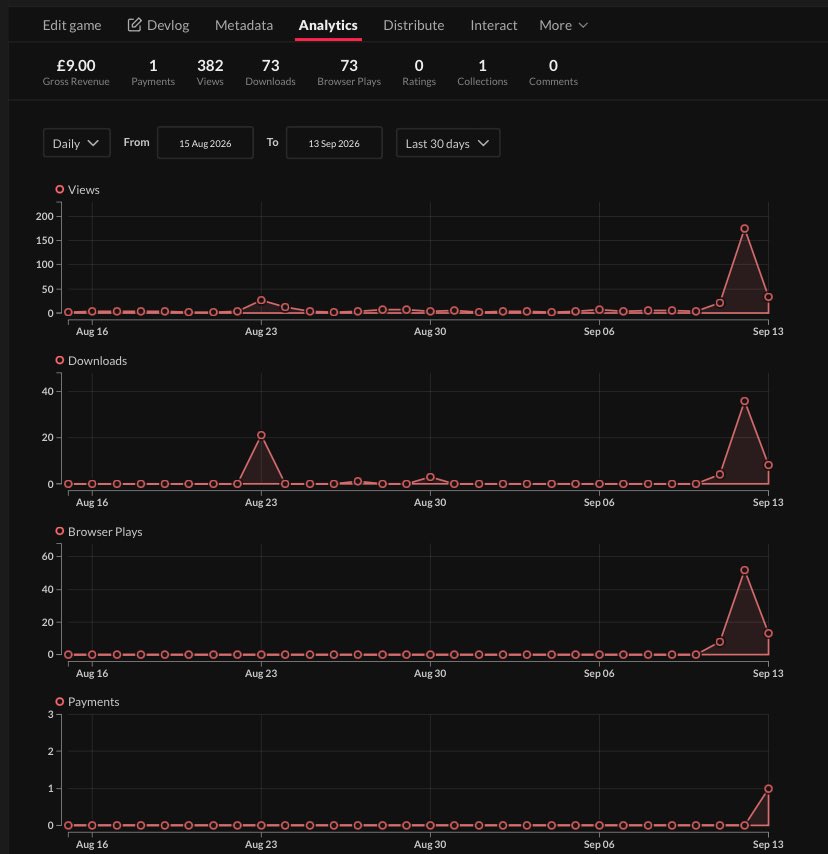Open the Edit game tab
Screen dimensions: 828x854
72,25
